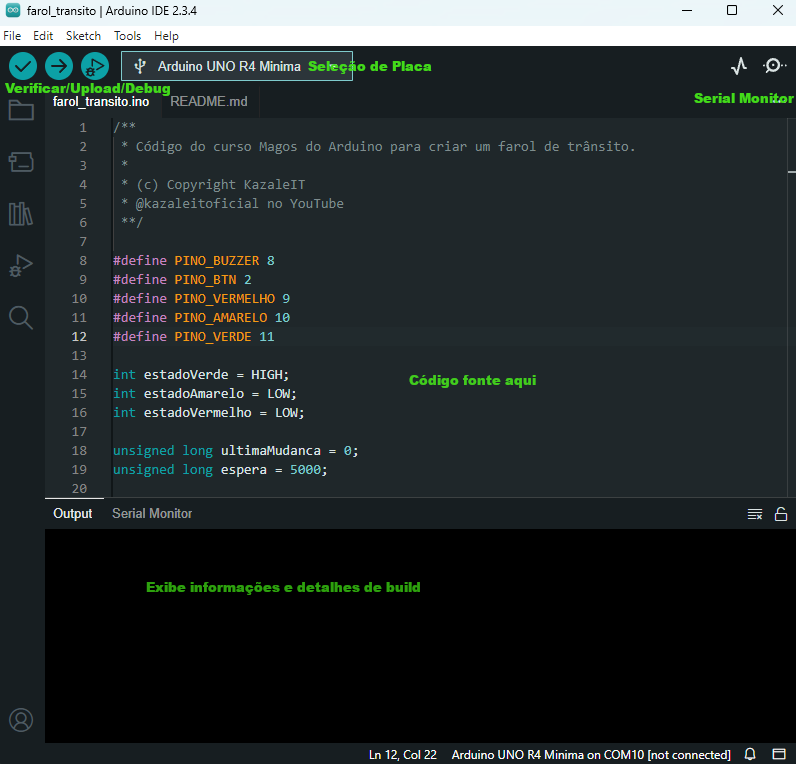
Task: Open the Boards Manager sidebar icon
Action: coord(21,162)
